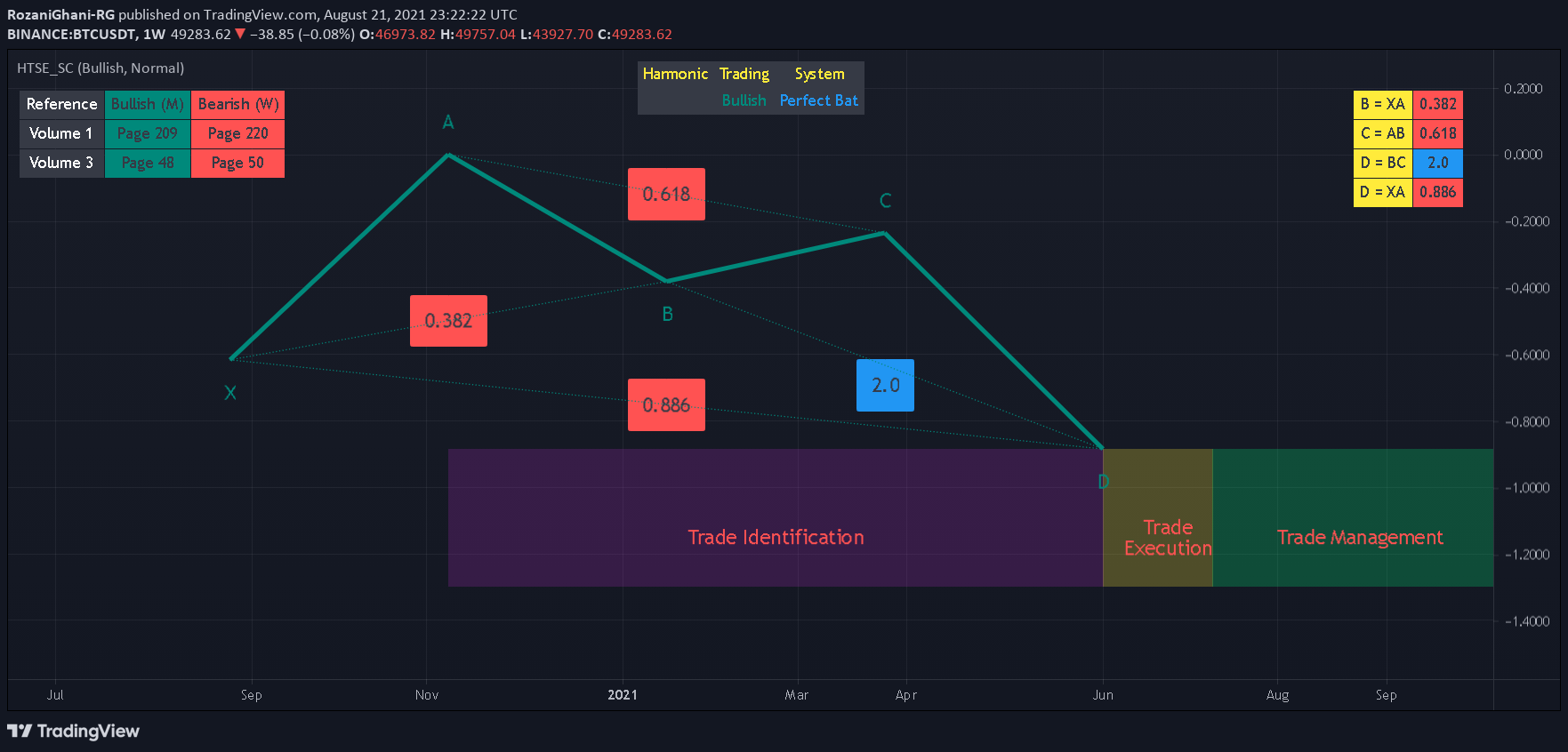Click point label X on the pattern

tap(230, 393)
